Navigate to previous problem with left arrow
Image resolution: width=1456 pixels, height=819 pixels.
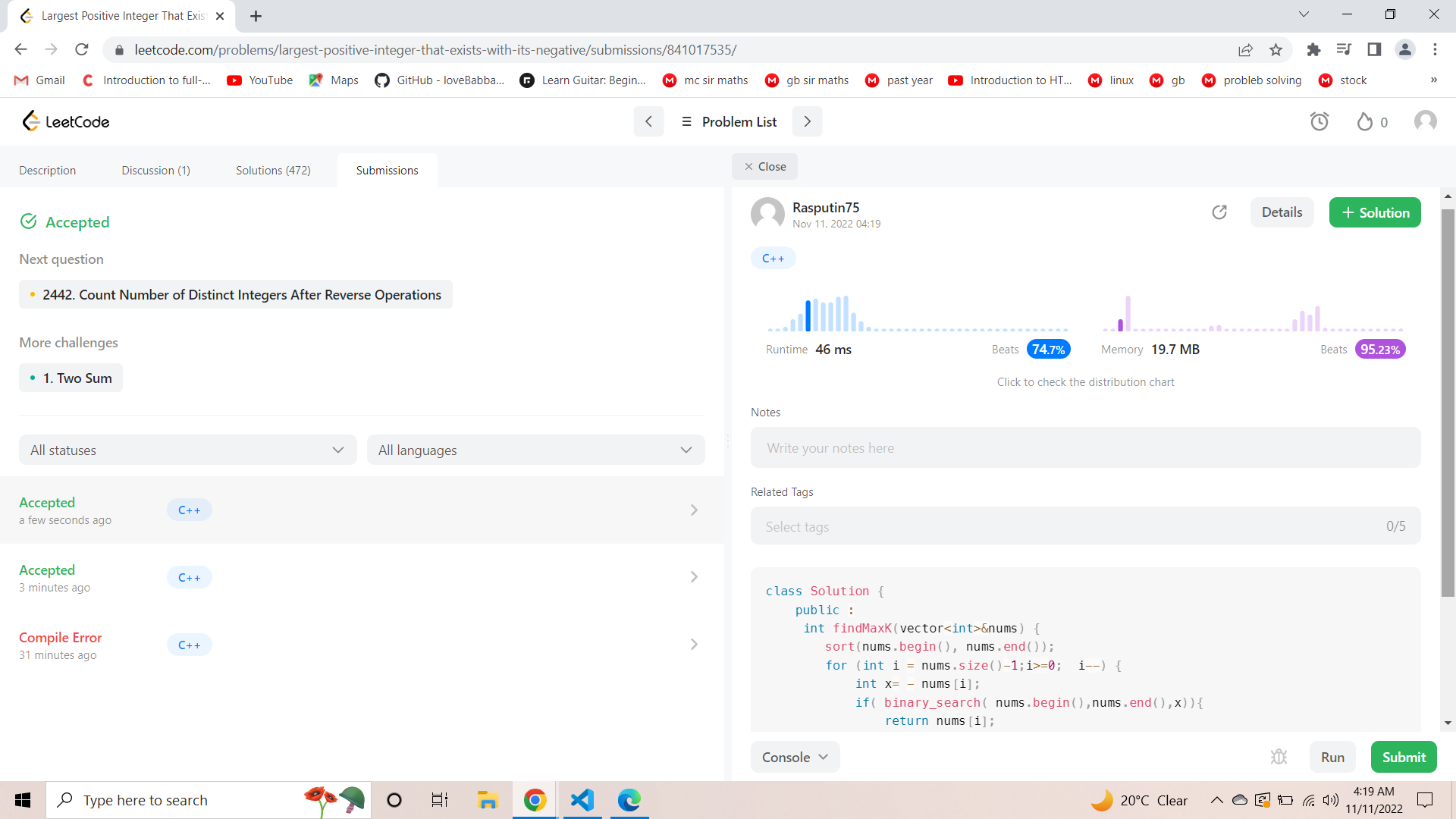[648, 121]
